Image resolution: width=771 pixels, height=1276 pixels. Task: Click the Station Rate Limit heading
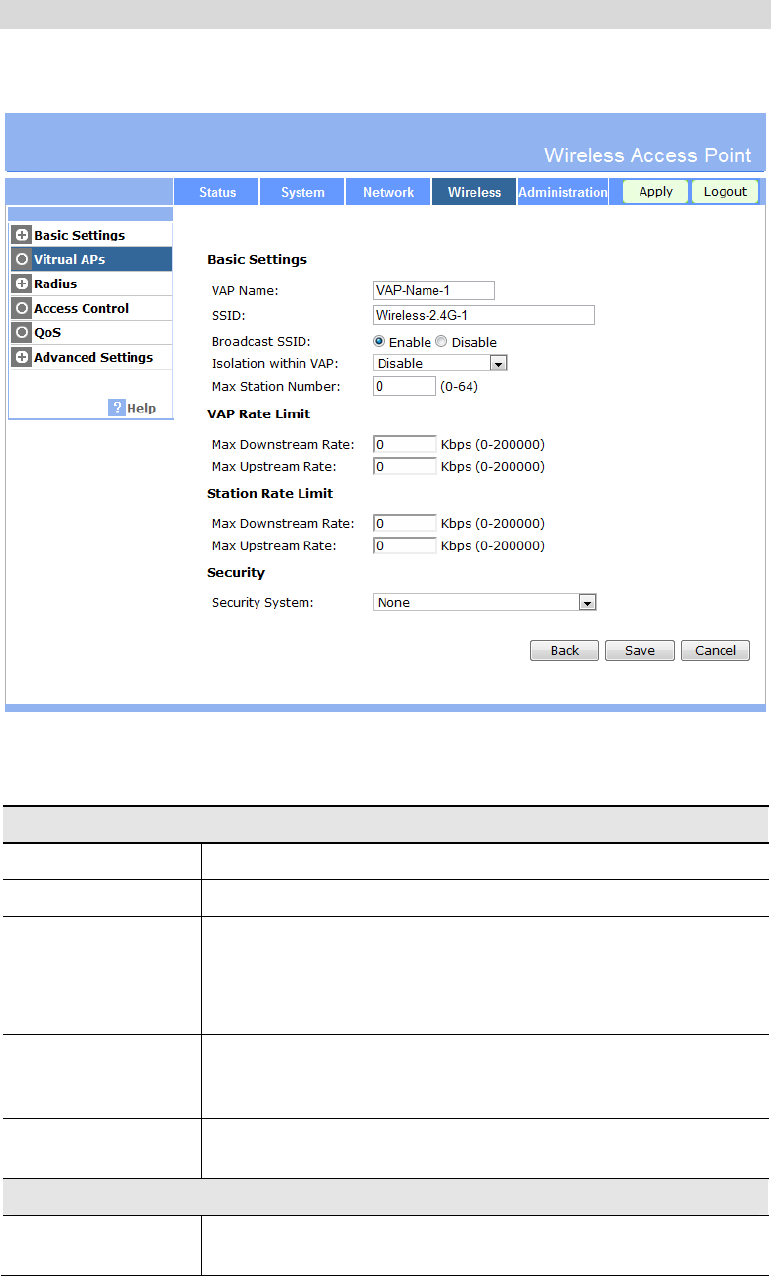pos(270,493)
